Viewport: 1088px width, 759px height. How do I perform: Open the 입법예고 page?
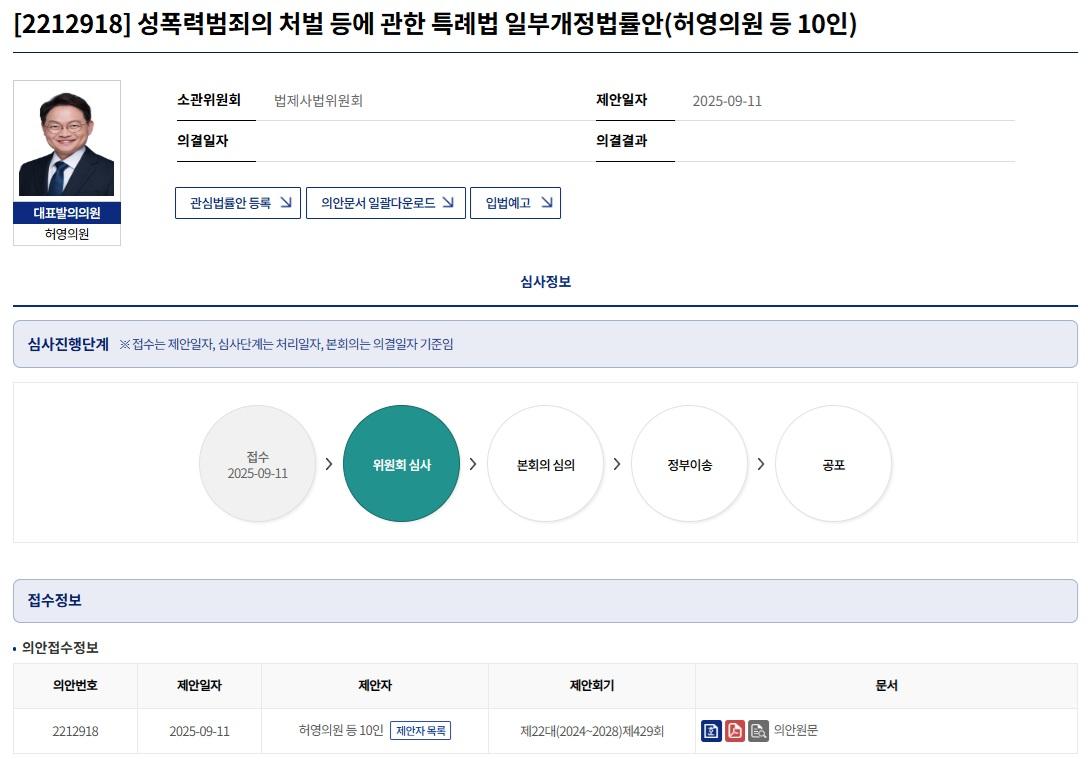click(515, 202)
